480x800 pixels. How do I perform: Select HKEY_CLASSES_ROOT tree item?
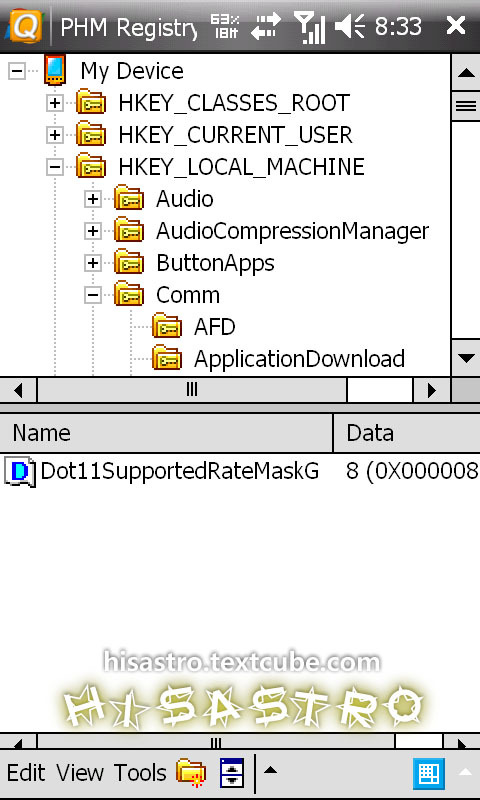pyautogui.click(x=234, y=103)
